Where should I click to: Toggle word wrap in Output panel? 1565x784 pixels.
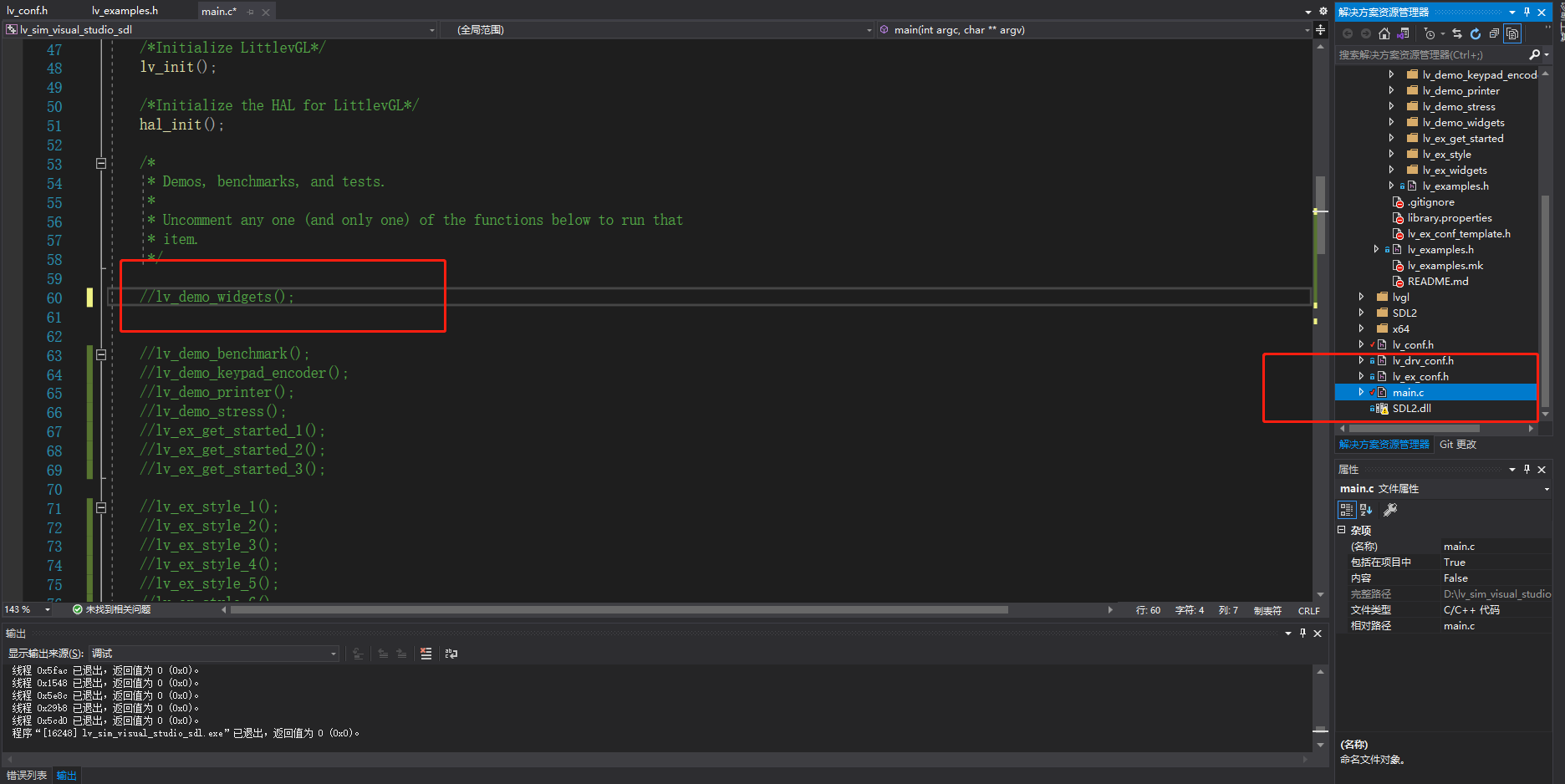click(451, 654)
